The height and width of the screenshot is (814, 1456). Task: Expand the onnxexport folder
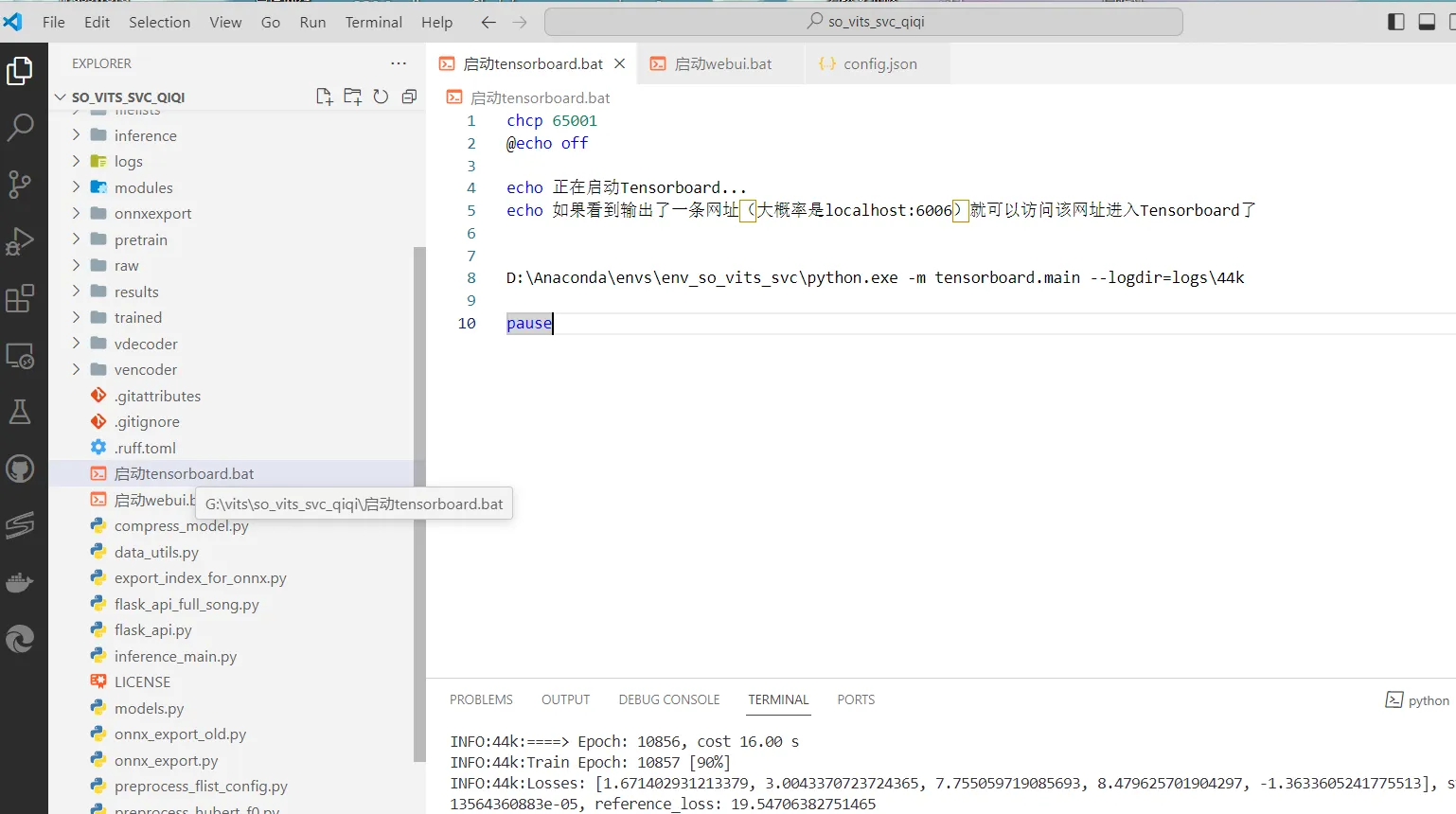[x=76, y=213]
